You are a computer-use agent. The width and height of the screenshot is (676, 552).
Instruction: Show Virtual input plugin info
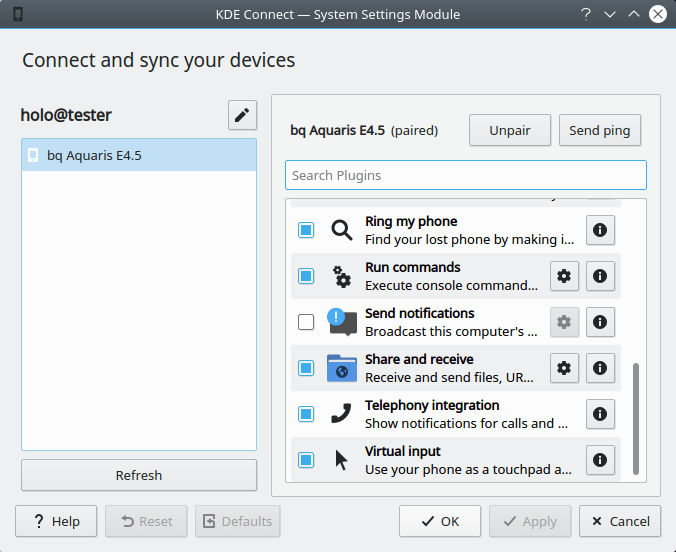point(600,460)
